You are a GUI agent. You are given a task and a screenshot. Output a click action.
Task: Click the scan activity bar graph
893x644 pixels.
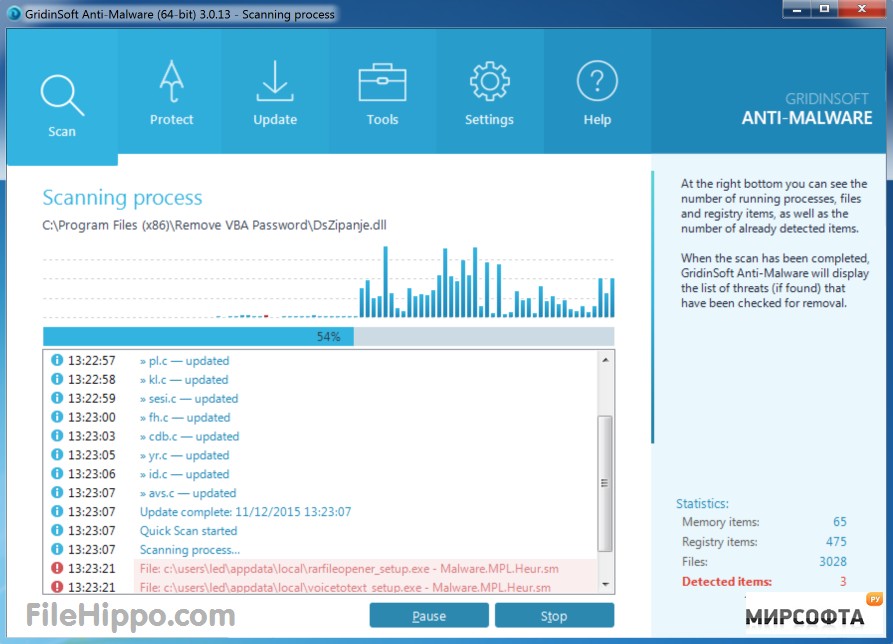point(329,282)
